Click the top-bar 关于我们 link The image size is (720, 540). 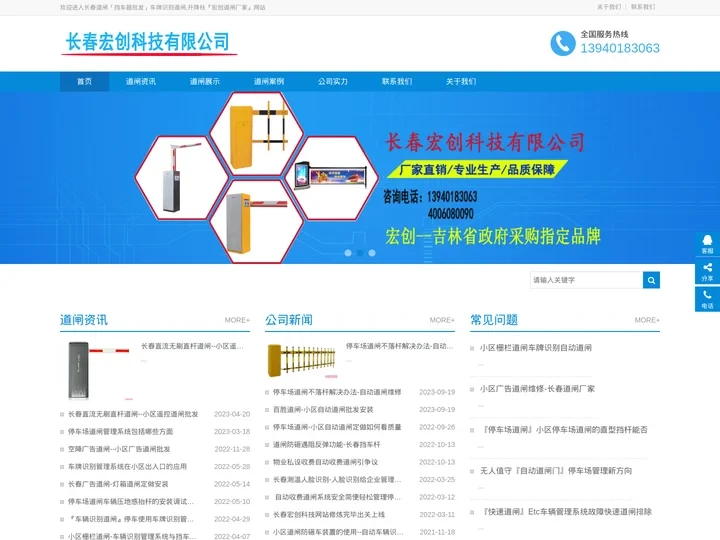click(609, 7)
